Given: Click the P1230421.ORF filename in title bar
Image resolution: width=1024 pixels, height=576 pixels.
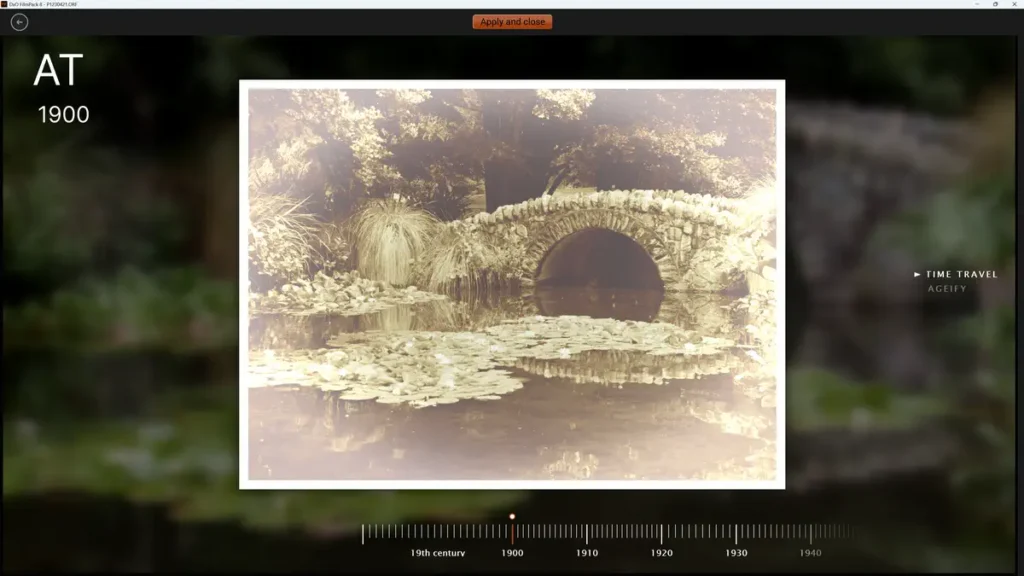Looking at the screenshot, I should (x=60, y=6).
